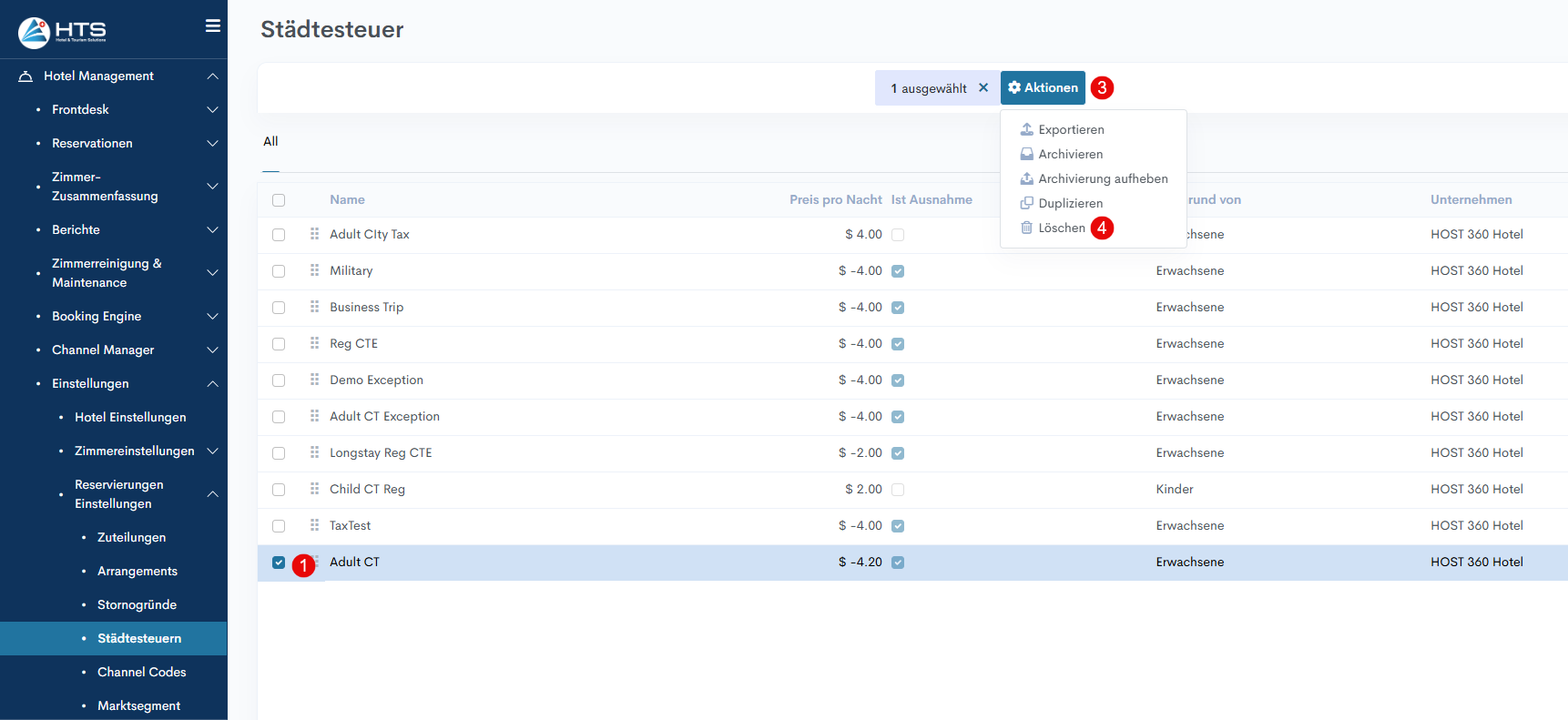Click the Löschen trash icon

[1026, 228]
